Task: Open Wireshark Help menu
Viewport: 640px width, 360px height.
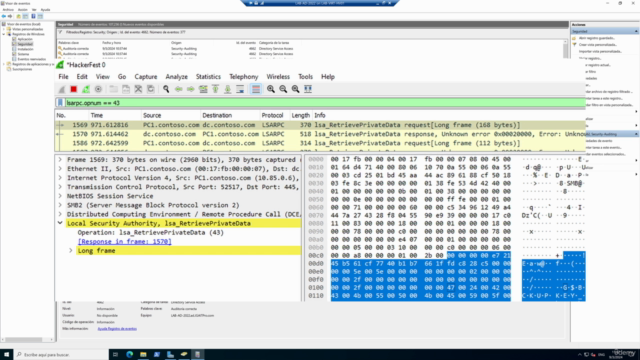Action: point(328,77)
